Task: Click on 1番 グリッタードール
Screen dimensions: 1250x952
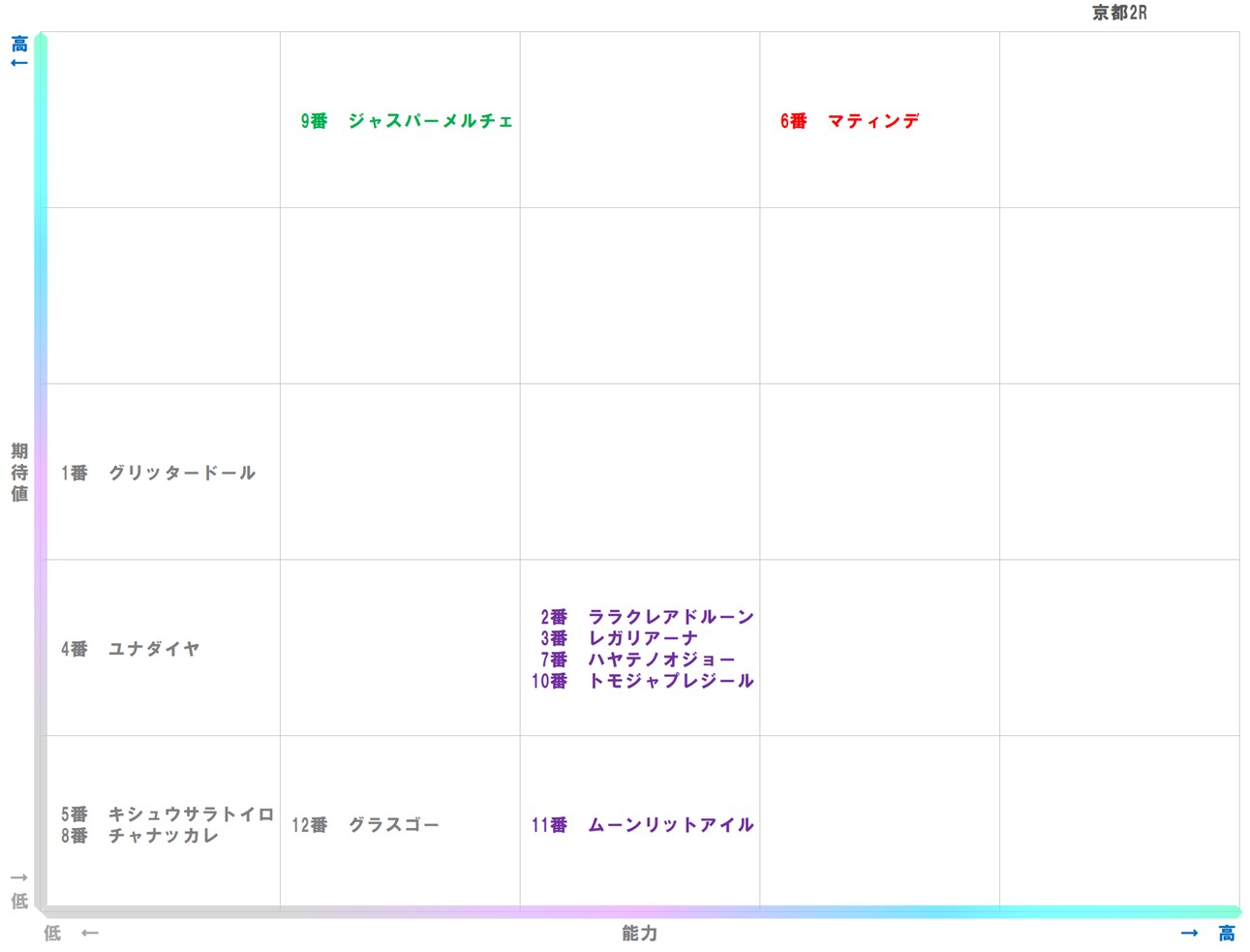Action: (x=159, y=473)
